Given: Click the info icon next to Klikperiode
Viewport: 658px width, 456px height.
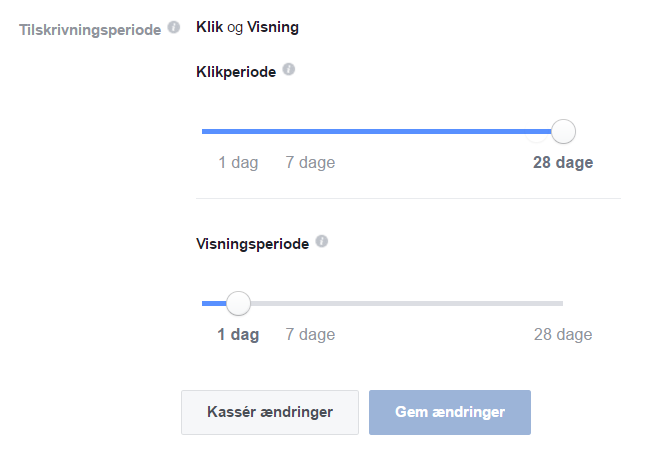Looking at the screenshot, I should (289, 70).
